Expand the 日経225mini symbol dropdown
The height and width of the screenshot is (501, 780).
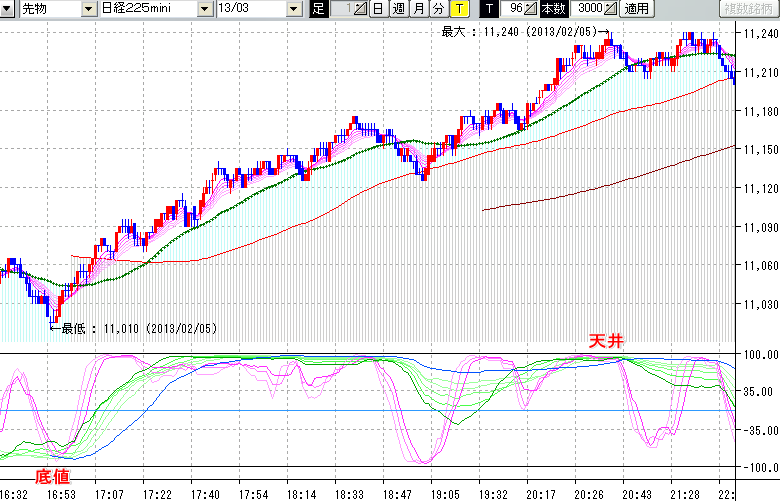205,9
